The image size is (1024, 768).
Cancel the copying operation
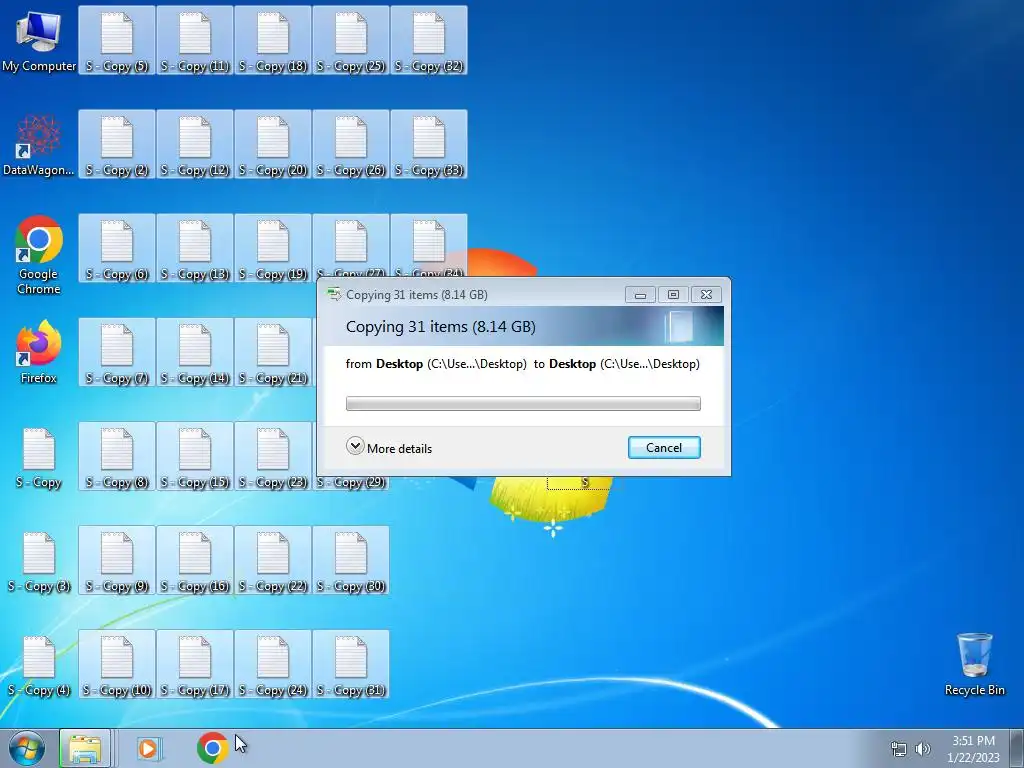(664, 447)
